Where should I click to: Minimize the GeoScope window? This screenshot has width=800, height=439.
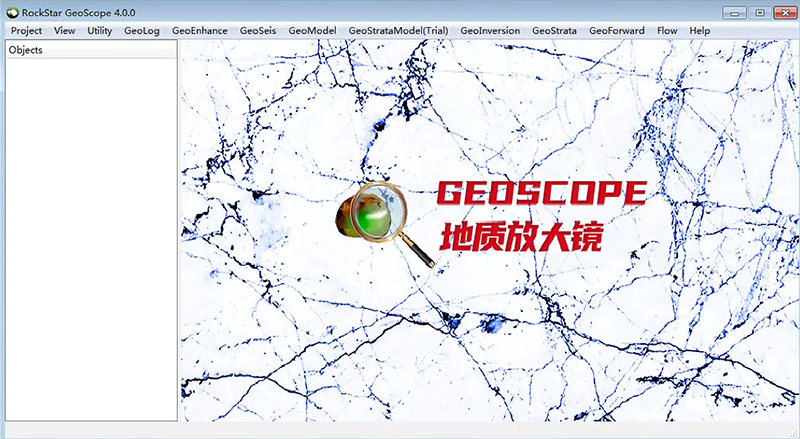point(735,13)
